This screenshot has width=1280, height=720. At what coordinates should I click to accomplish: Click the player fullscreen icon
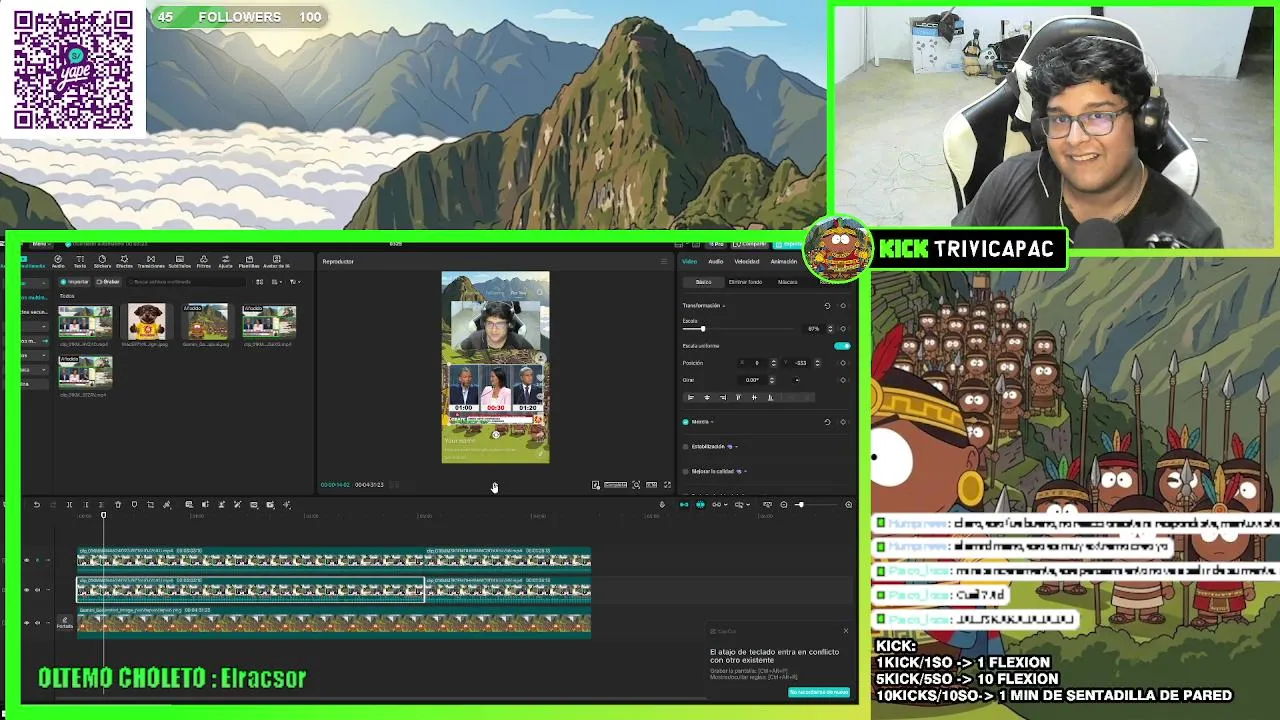click(668, 485)
